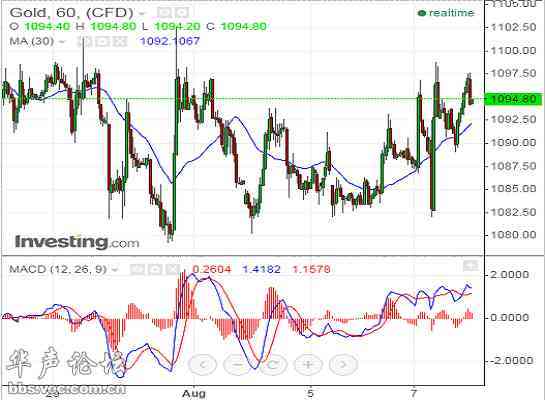Expand the MA (30) legend dropdown arrow
Screen dimensions: 545x400
point(62,42)
